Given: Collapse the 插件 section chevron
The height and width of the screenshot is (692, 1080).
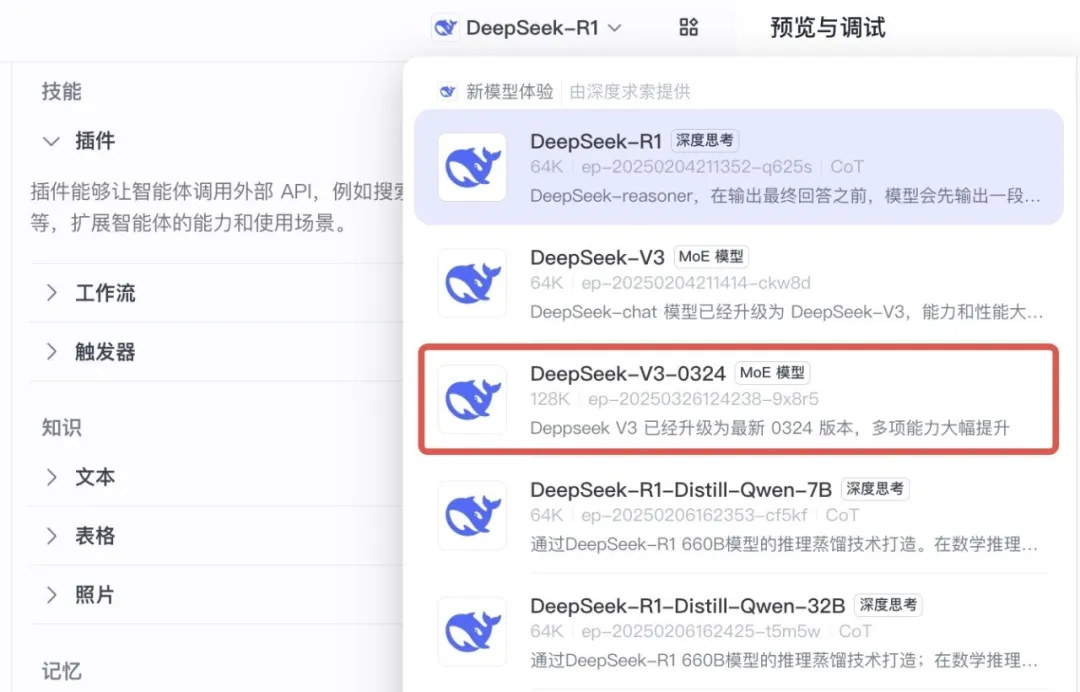Looking at the screenshot, I should (52, 141).
